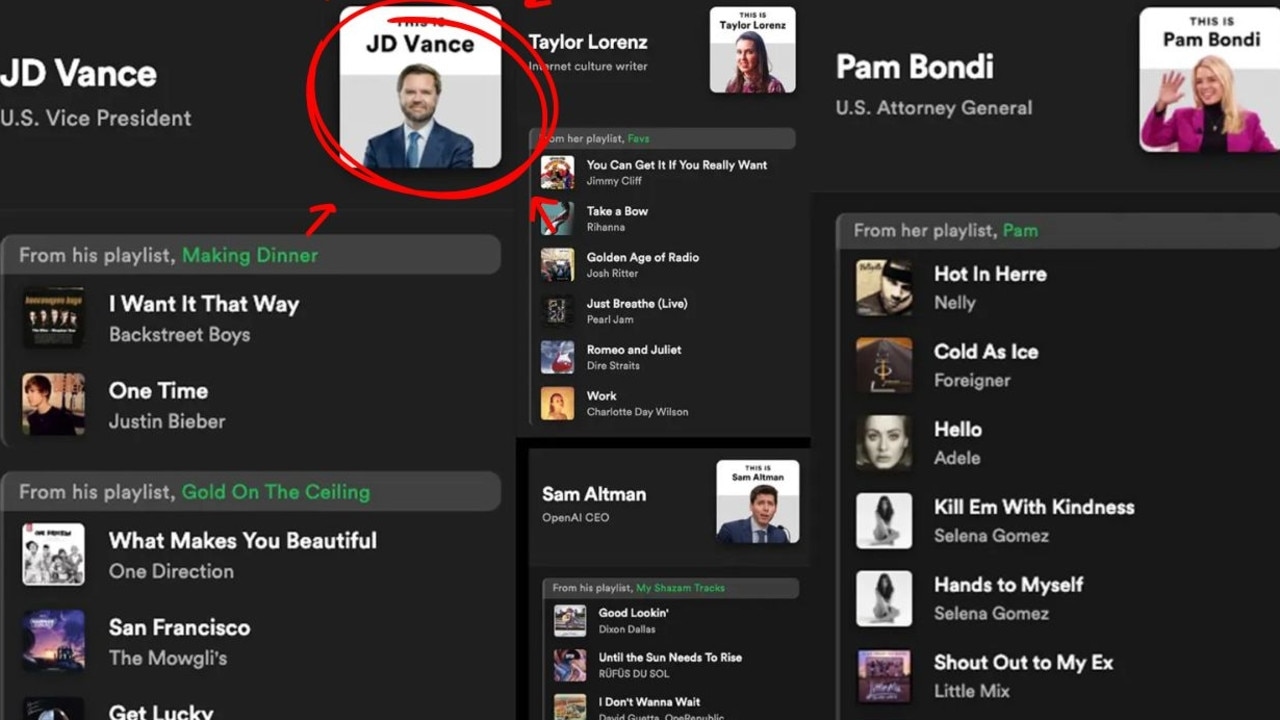Click the Just Breathe (Live) album art
The image size is (1280, 720).
tap(558, 311)
